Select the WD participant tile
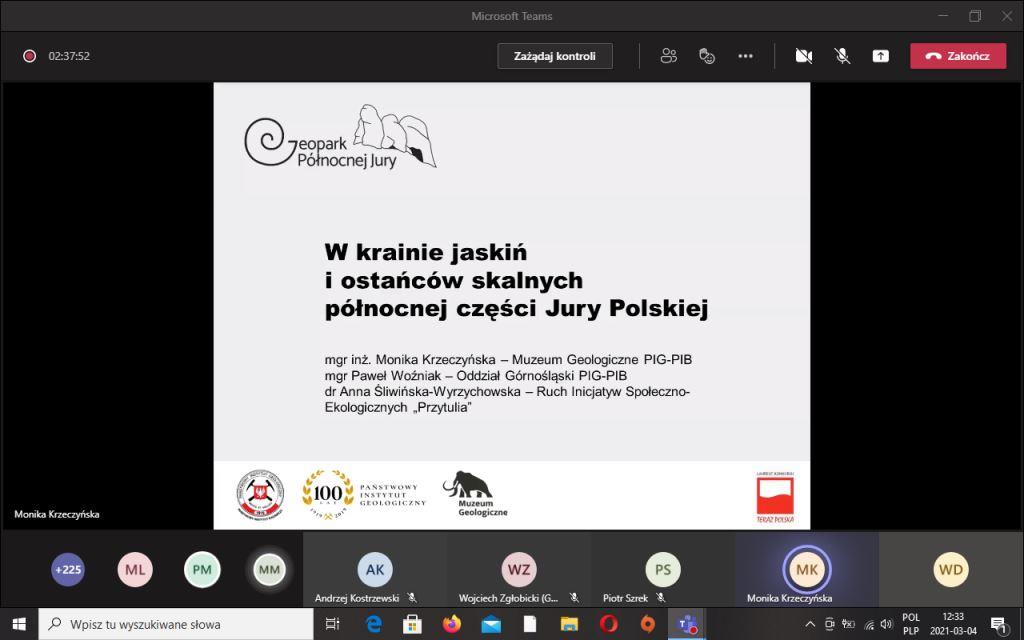Image resolution: width=1024 pixels, height=640 pixels. (x=951, y=570)
